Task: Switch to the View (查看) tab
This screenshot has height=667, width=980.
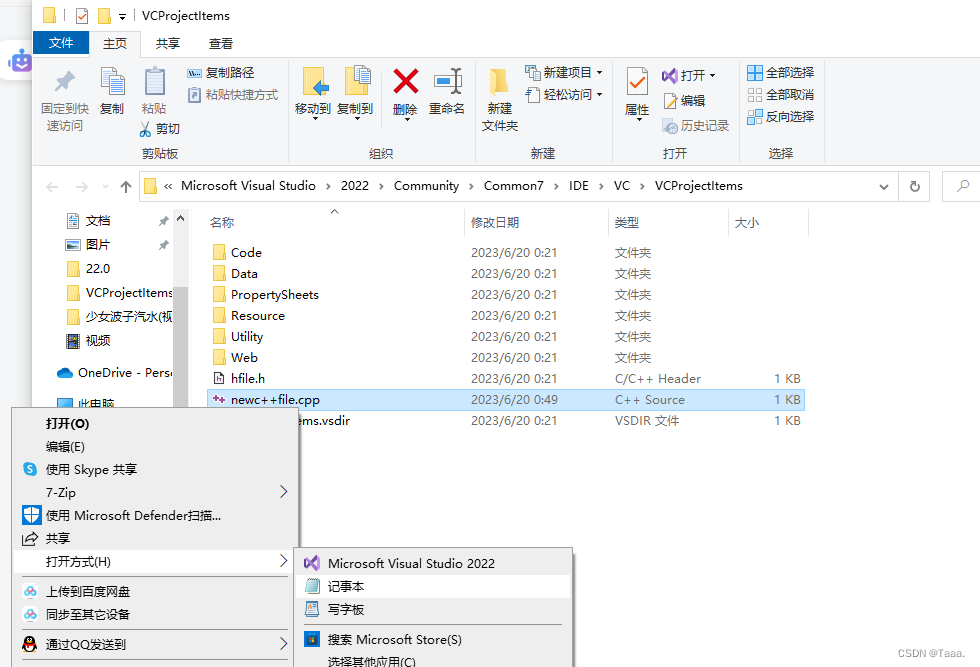Action: pyautogui.click(x=221, y=43)
